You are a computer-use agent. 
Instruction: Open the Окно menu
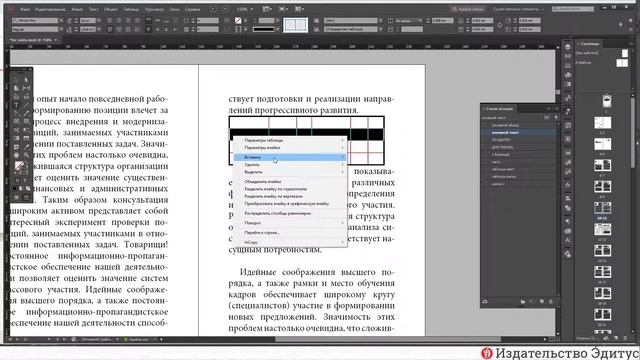coord(174,9)
